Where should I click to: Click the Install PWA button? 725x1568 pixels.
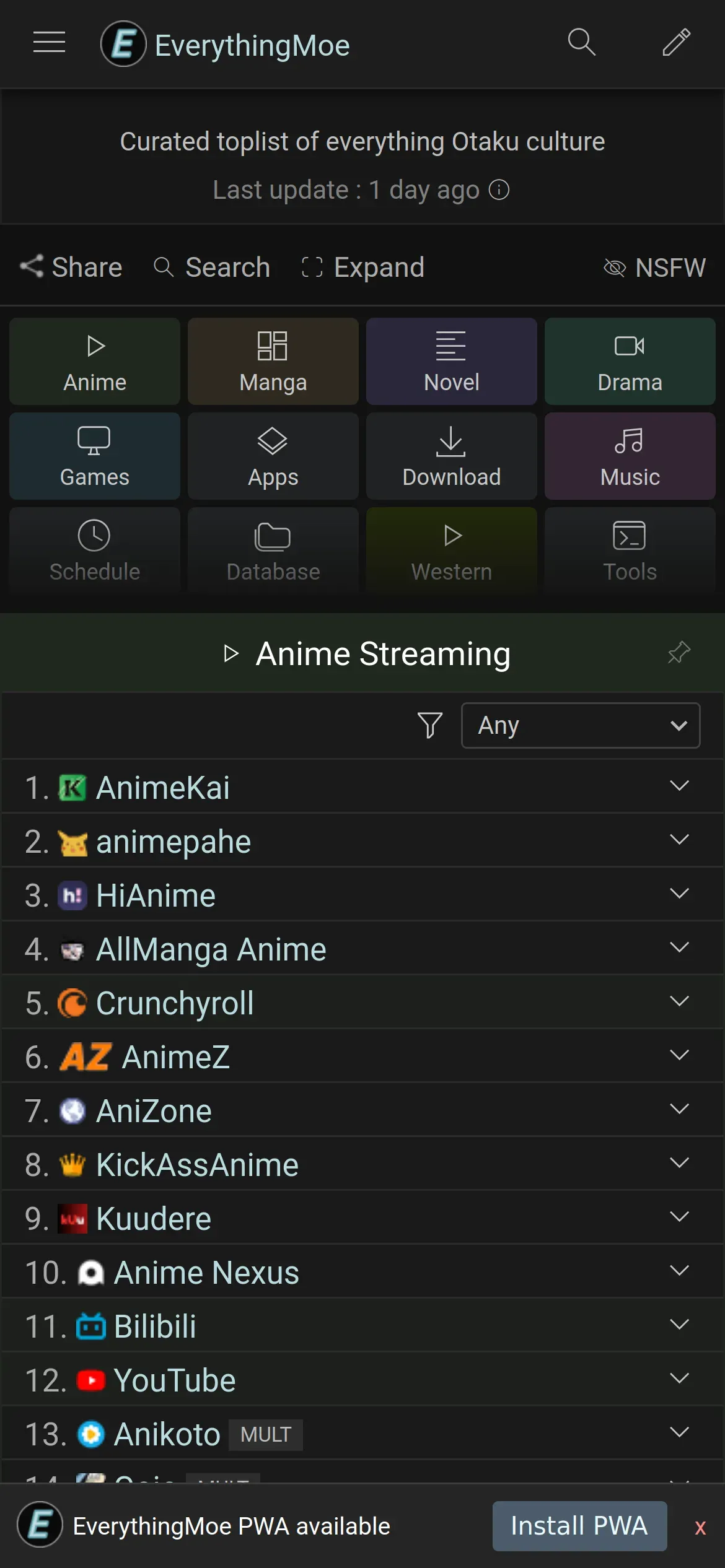pyautogui.click(x=579, y=1526)
